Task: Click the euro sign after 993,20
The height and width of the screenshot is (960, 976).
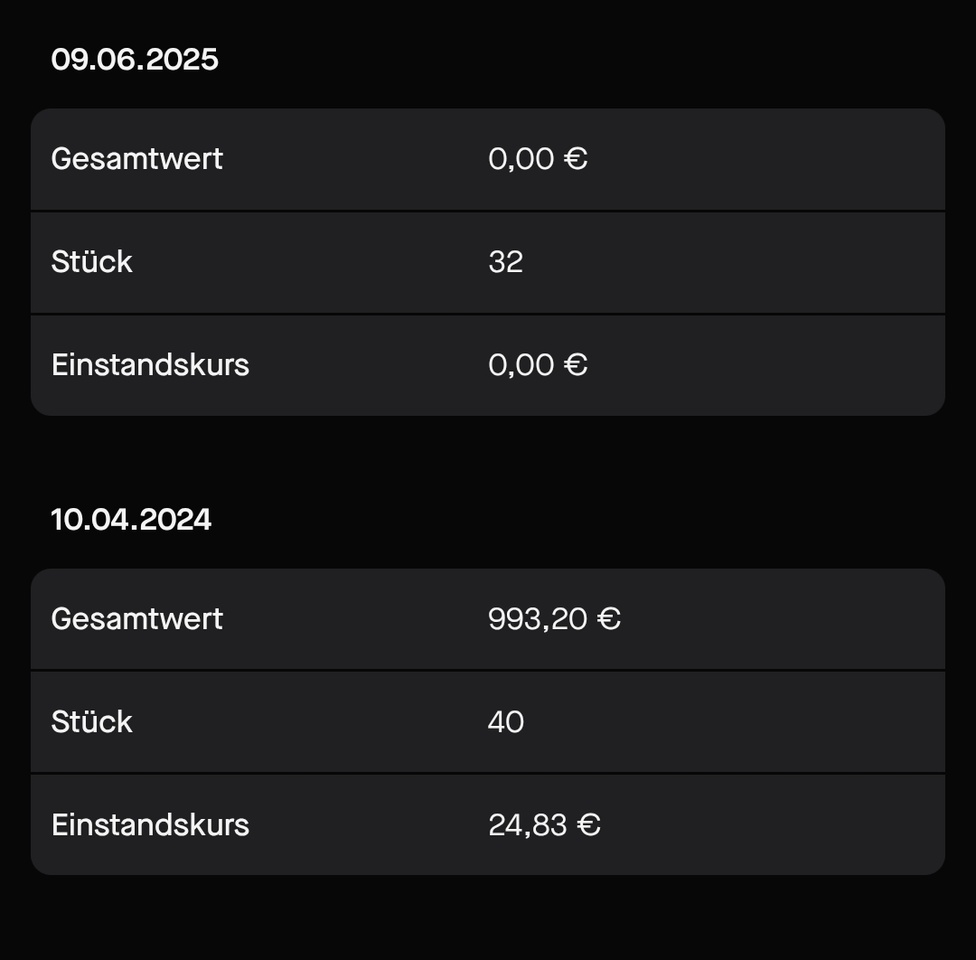Action: [609, 619]
